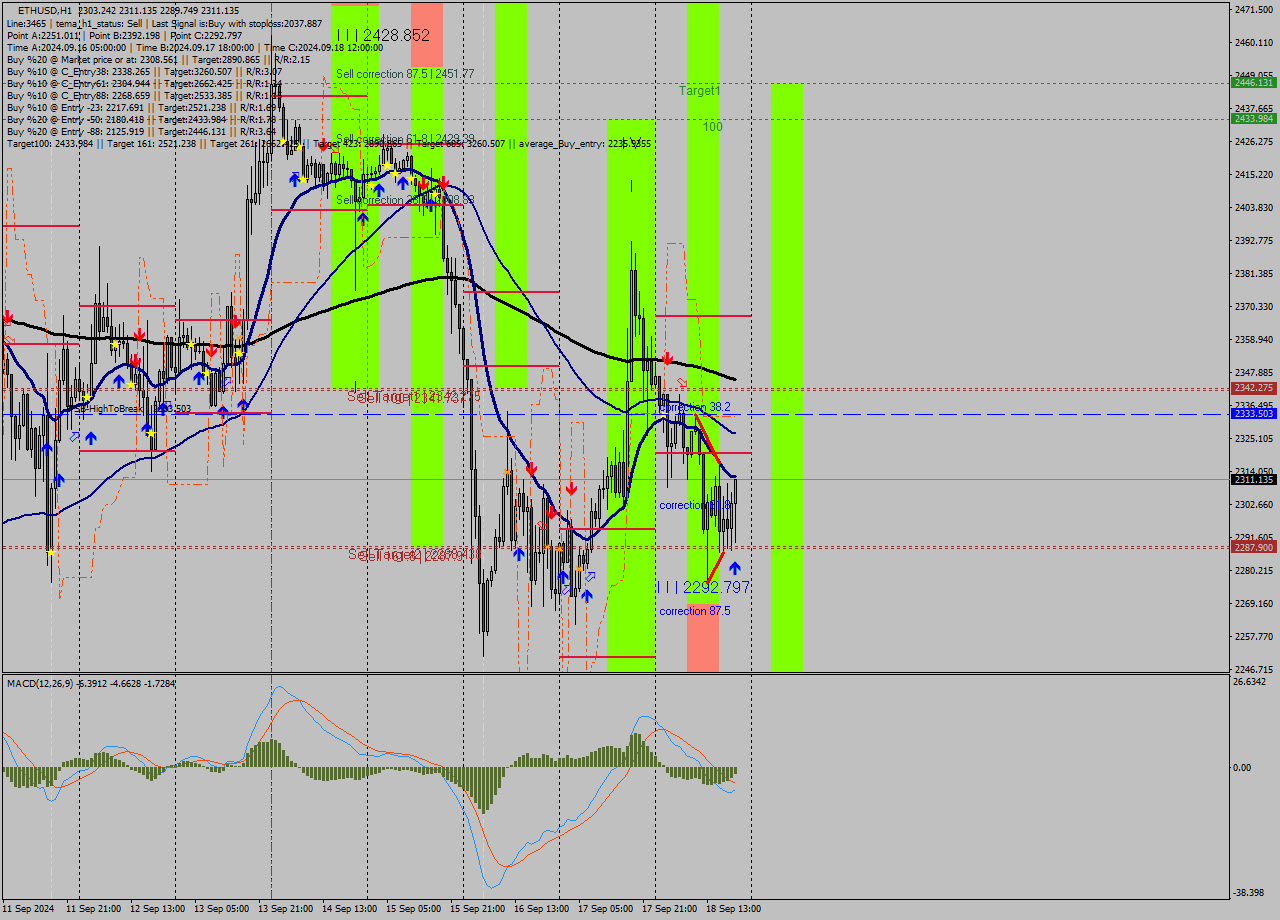Click the red arrow marker at the far left edge
Image resolution: width=1280 pixels, height=920 pixels.
pos(8,319)
